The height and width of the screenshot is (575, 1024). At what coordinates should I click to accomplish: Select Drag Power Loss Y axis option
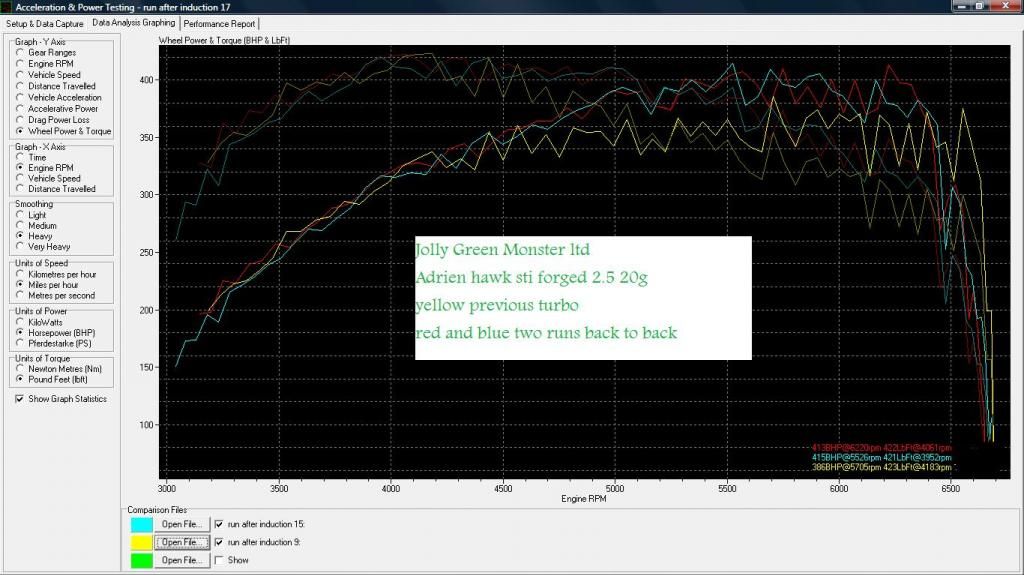tap(19, 120)
